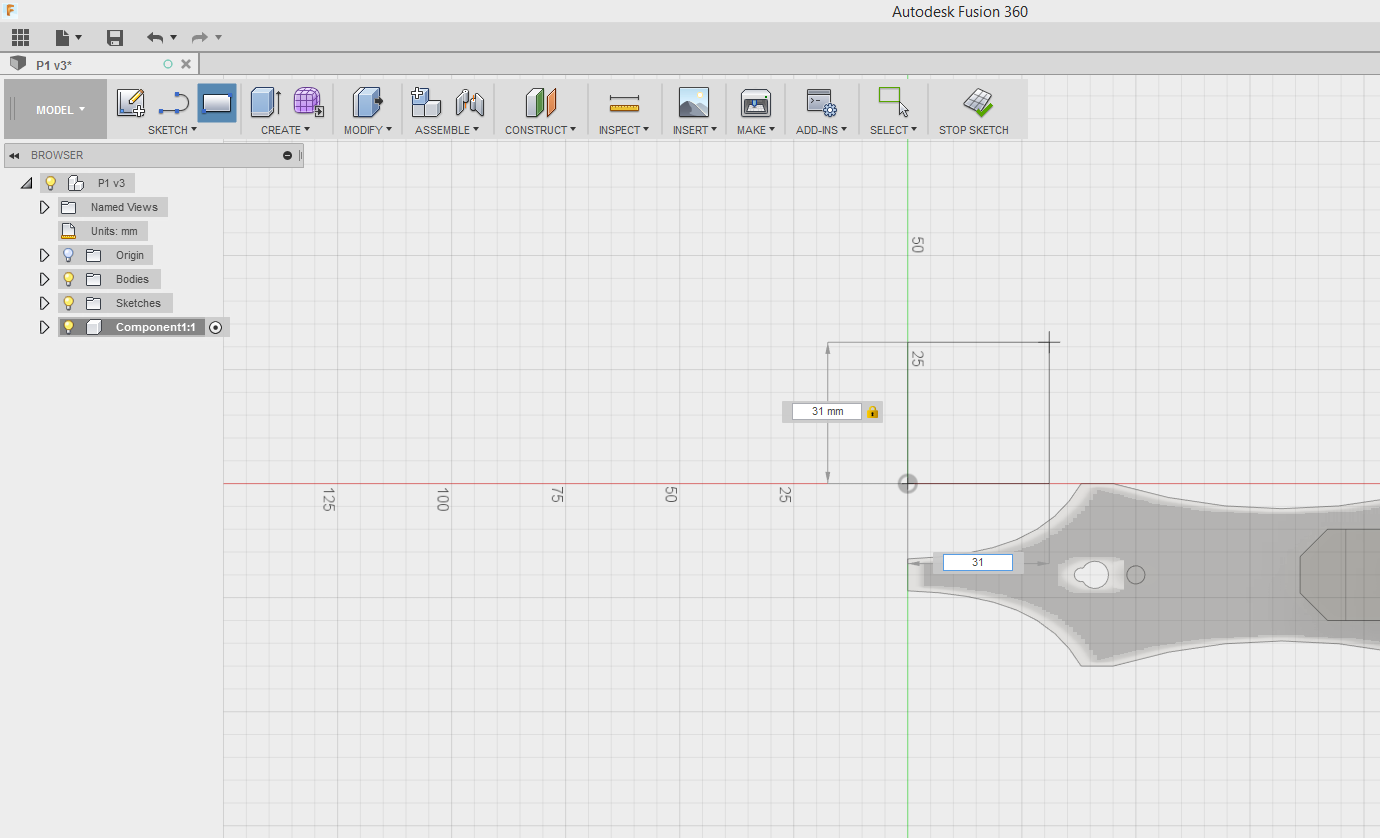Image resolution: width=1380 pixels, height=838 pixels.
Task: Toggle visibility bulb of Sketches
Action: tap(69, 303)
